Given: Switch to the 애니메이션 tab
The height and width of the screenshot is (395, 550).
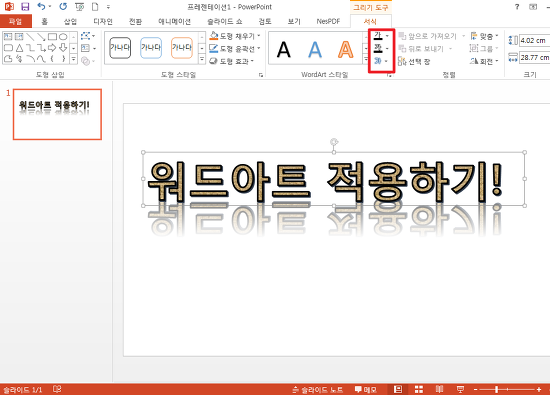Looking at the screenshot, I should pos(174,21).
